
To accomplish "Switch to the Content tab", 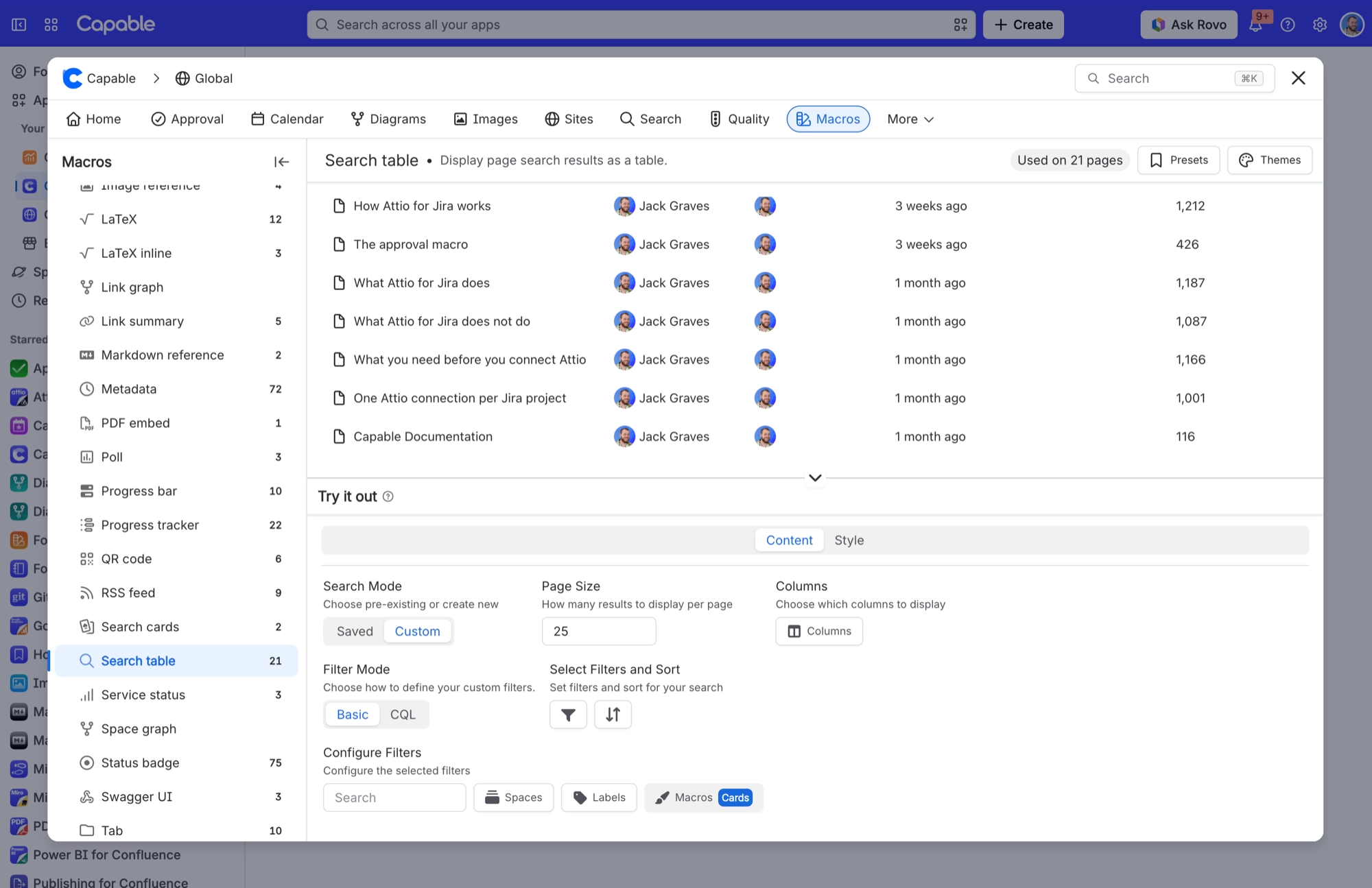I will pyautogui.click(x=789, y=540).
